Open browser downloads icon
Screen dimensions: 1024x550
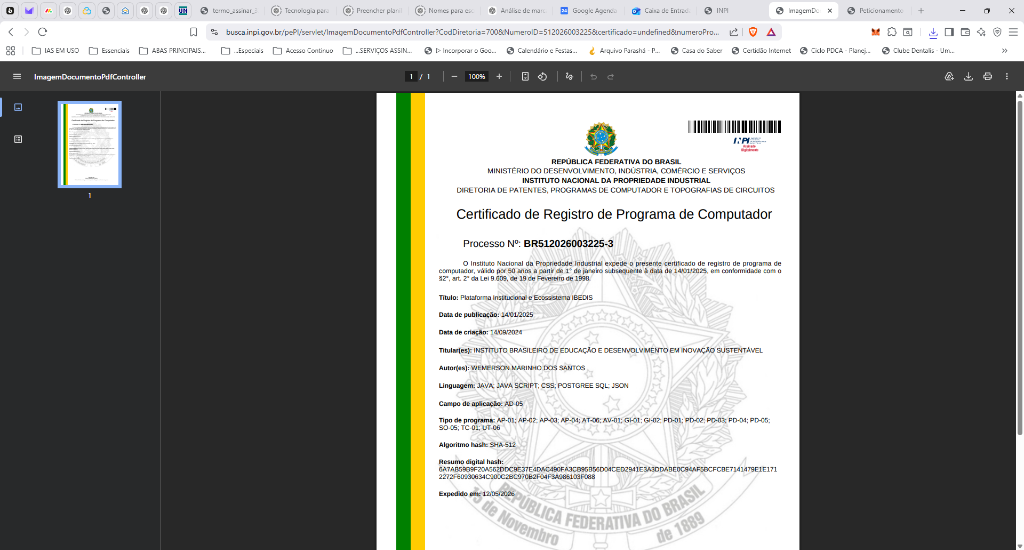pyautogui.click(x=933, y=32)
